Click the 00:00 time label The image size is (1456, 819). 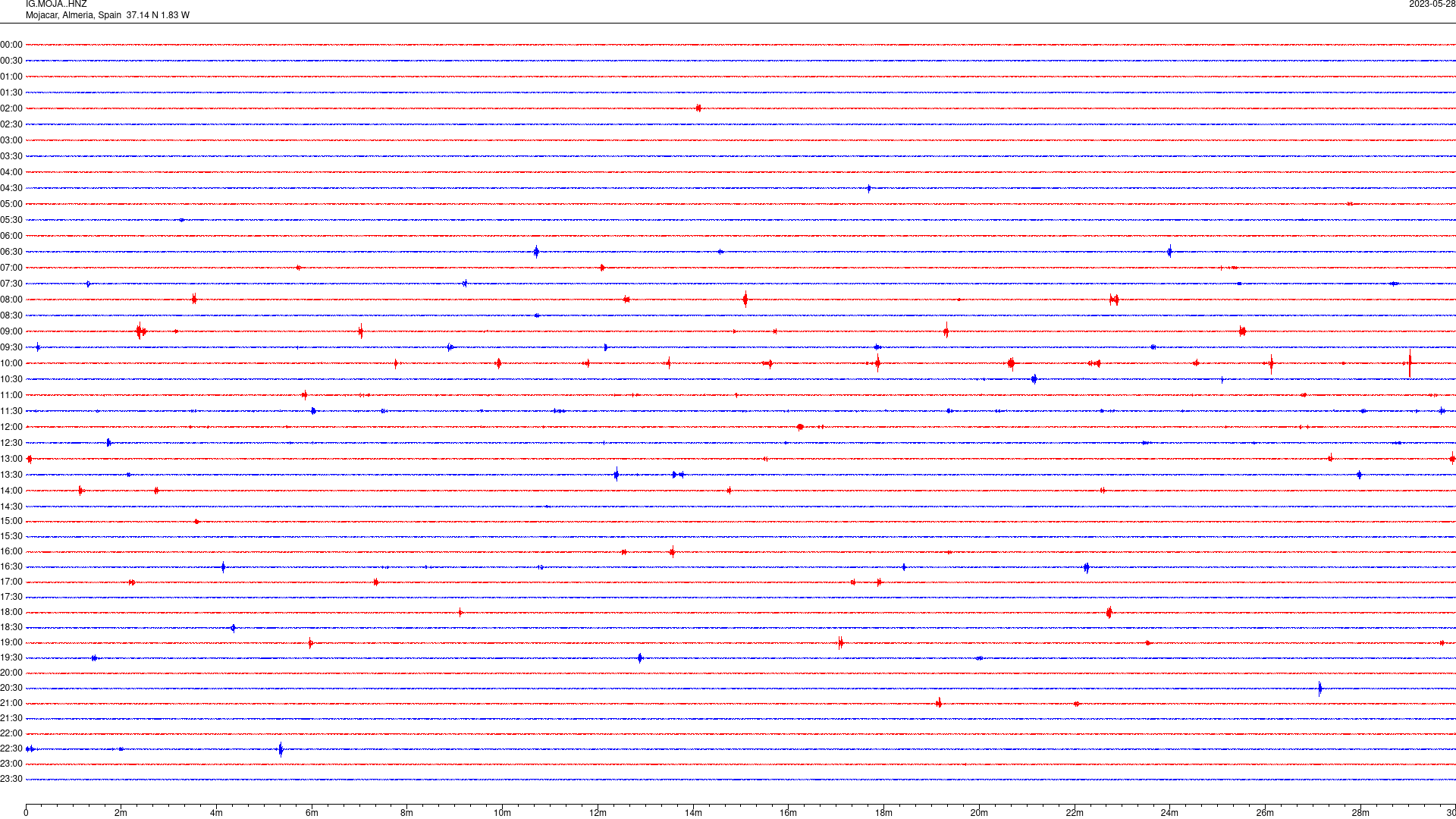coord(11,45)
